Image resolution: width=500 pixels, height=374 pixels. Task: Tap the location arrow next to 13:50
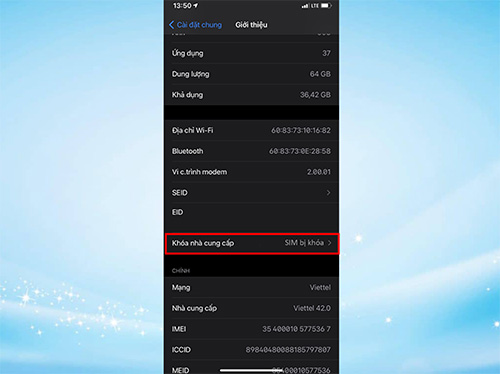pos(195,6)
